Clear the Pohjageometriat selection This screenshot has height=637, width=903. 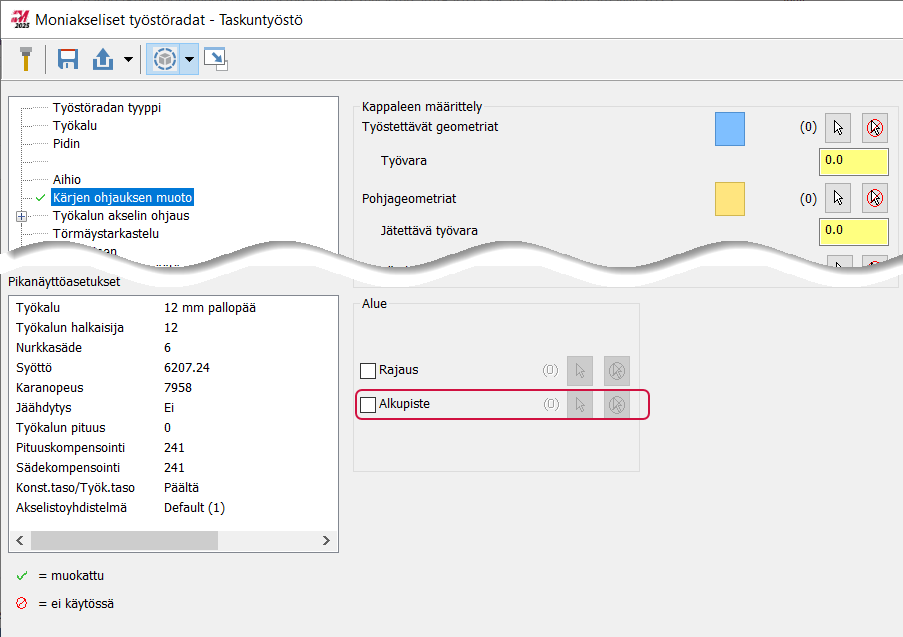click(875, 199)
